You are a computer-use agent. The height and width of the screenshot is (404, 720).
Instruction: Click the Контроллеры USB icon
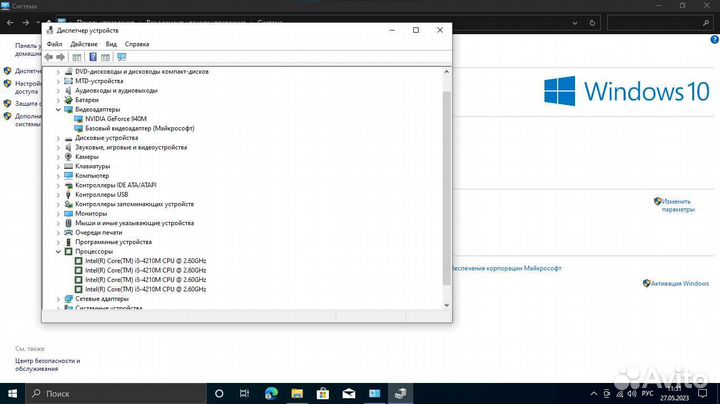pyautogui.click(x=68, y=195)
